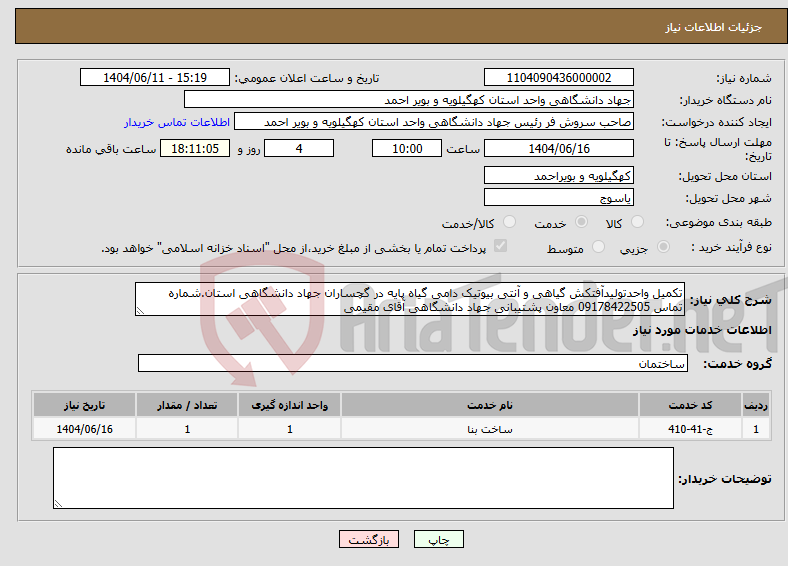This screenshot has width=788, height=566.
Task: Click the واحد اندازه گیری column header
Action: click(289, 405)
